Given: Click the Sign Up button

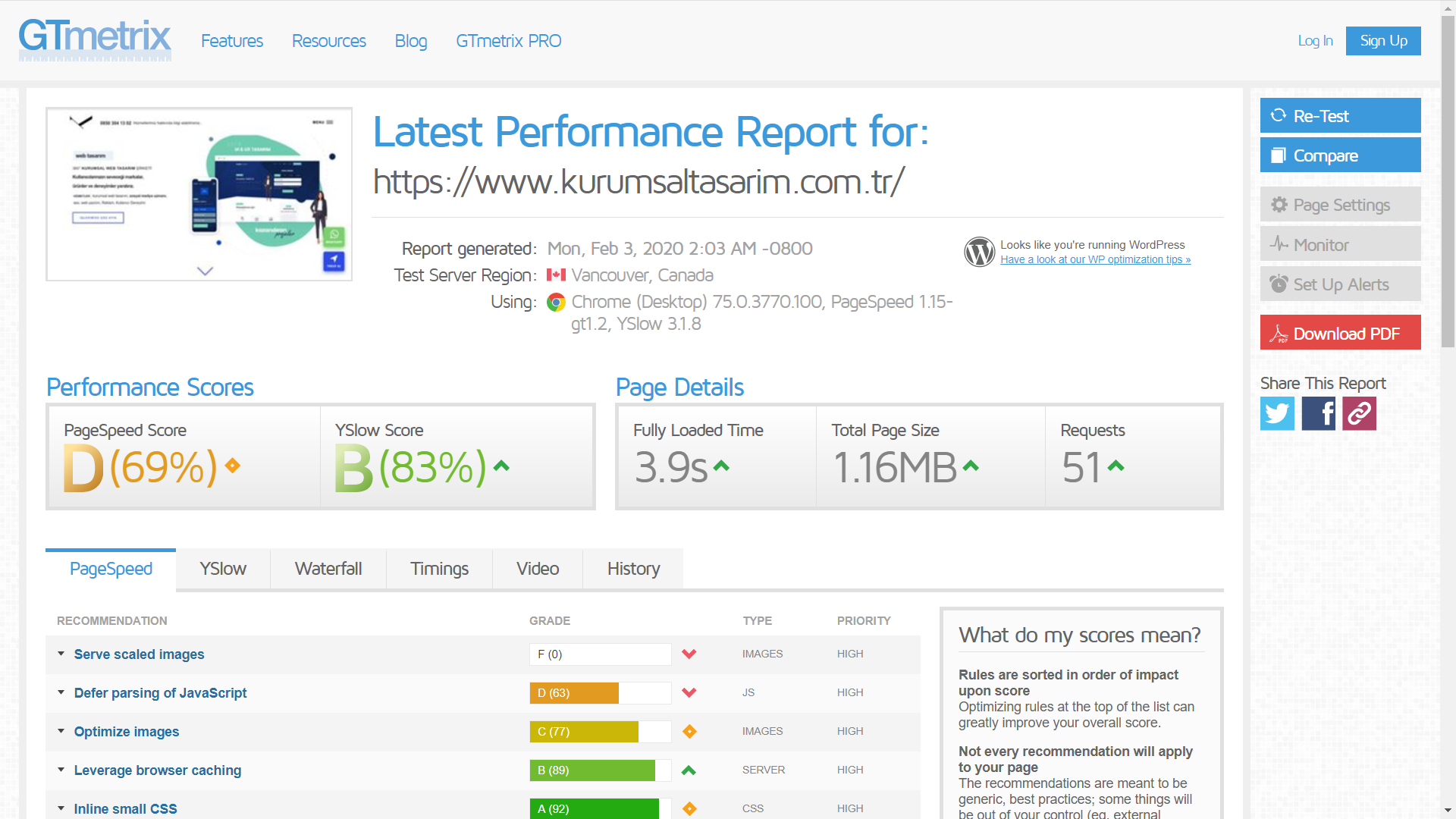Looking at the screenshot, I should 1383,41.
